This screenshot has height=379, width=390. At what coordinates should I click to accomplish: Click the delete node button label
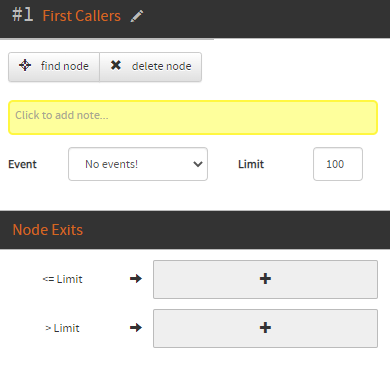[x=162, y=66]
